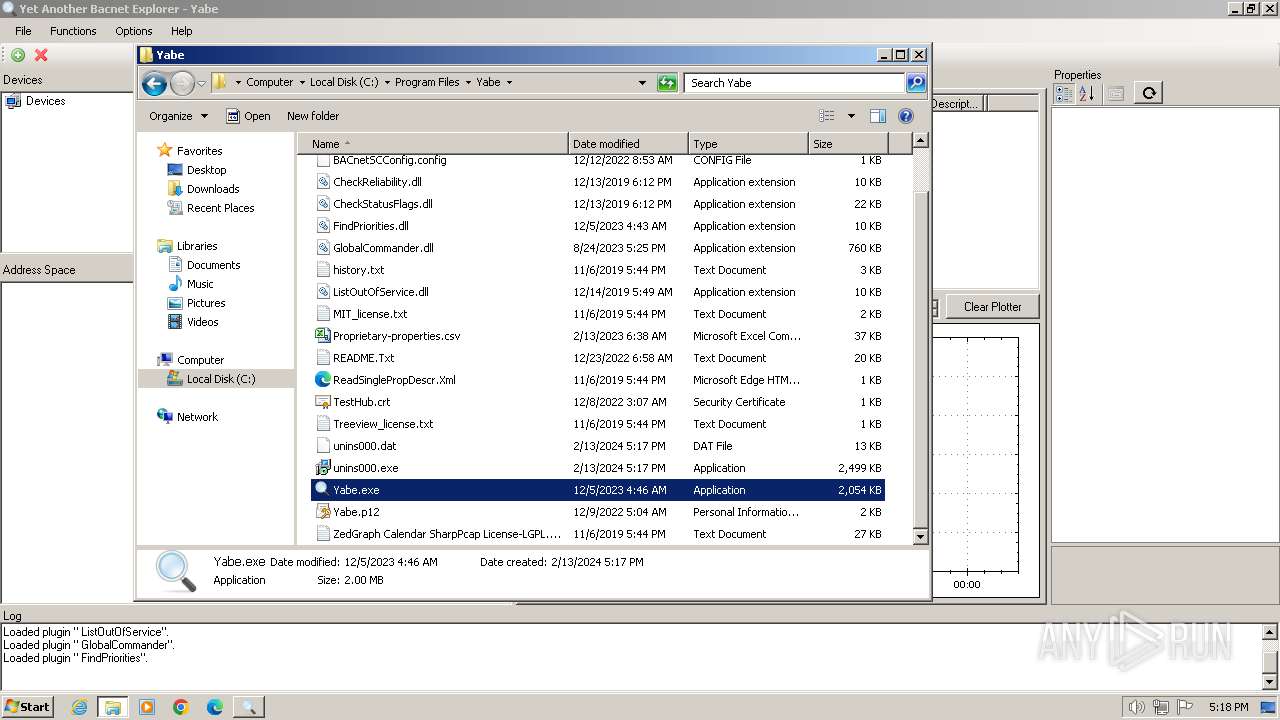Click the Clear Plotter button
This screenshot has height=720, width=1280.
(992, 307)
